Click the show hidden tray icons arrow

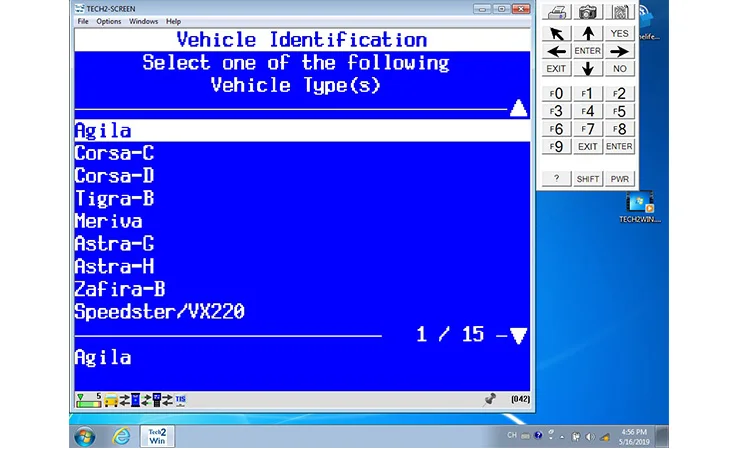562,437
